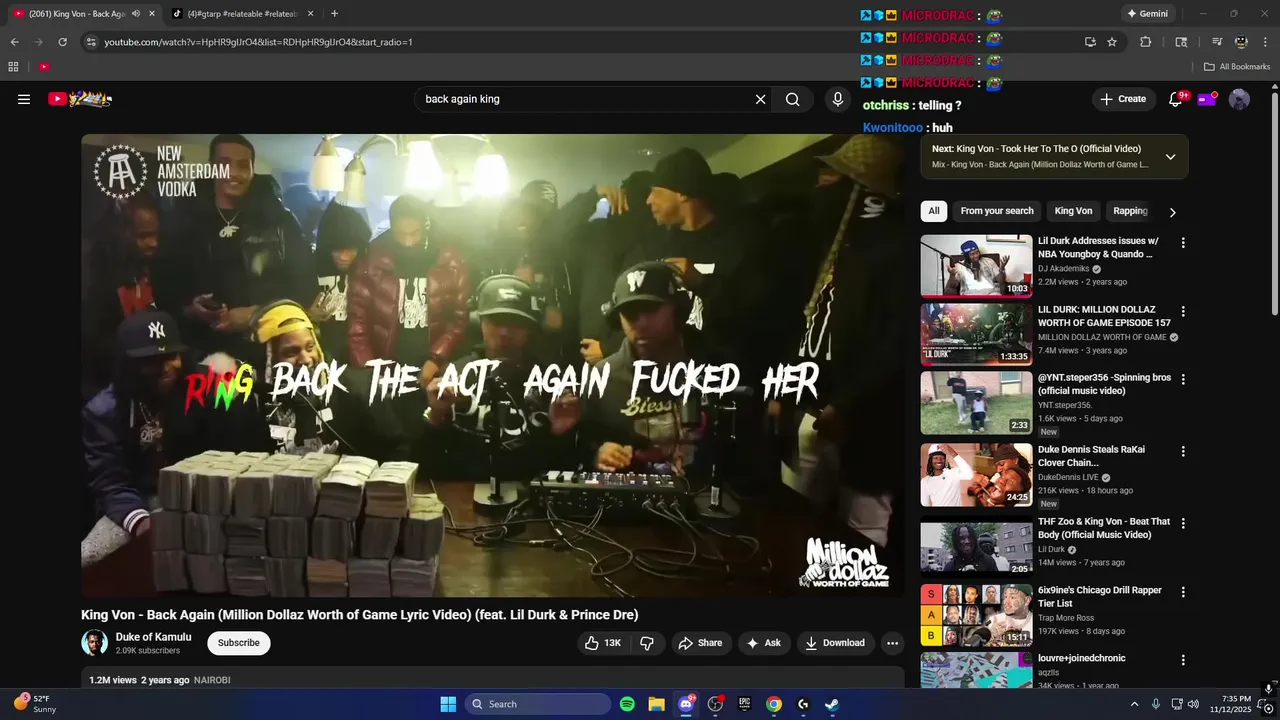This screenshot has height=720, width=1280.
Task: Open Million Dollaz Episode 157 thumbnail
Action: 976,335
